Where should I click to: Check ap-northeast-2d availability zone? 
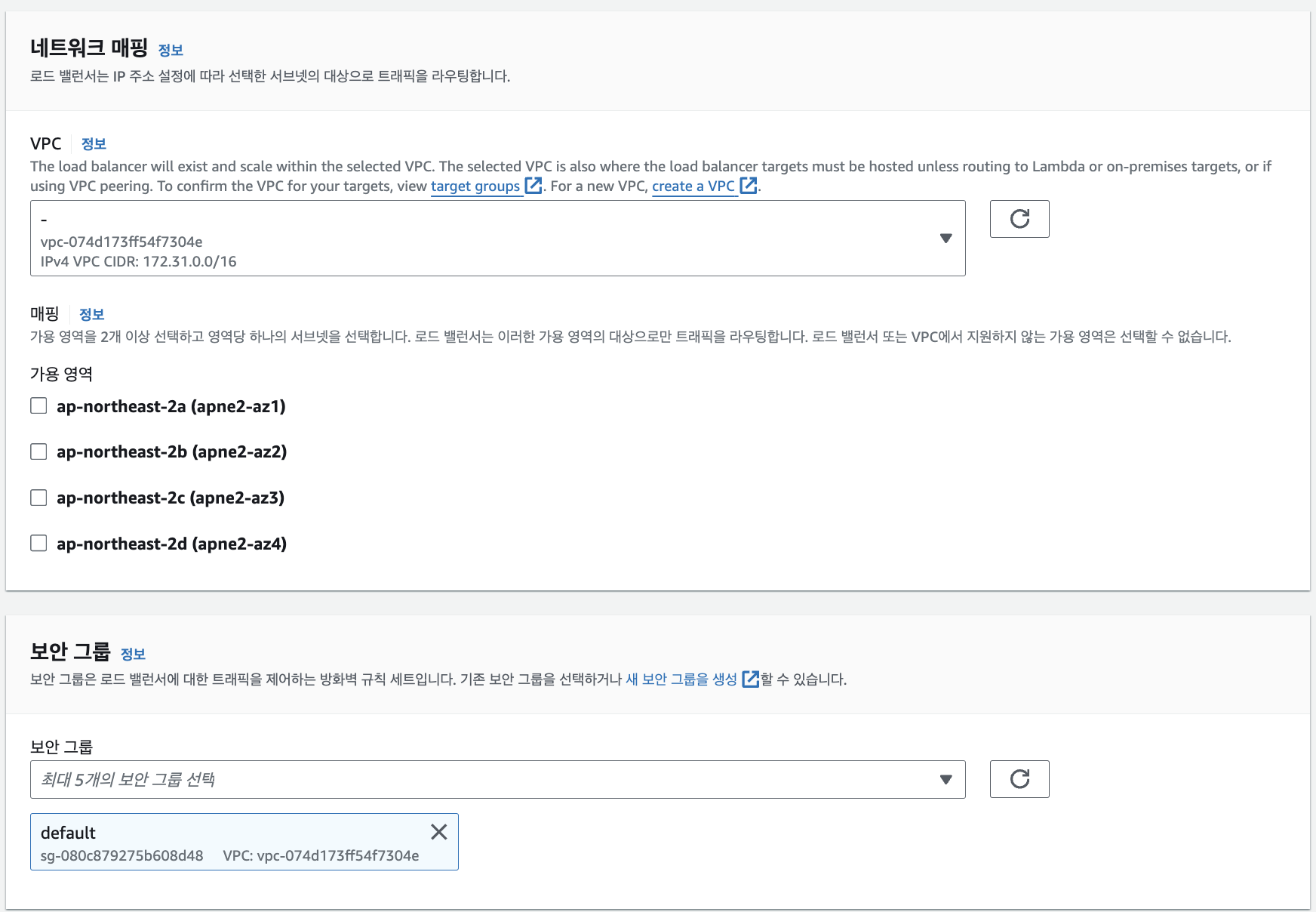pos(38,543)
